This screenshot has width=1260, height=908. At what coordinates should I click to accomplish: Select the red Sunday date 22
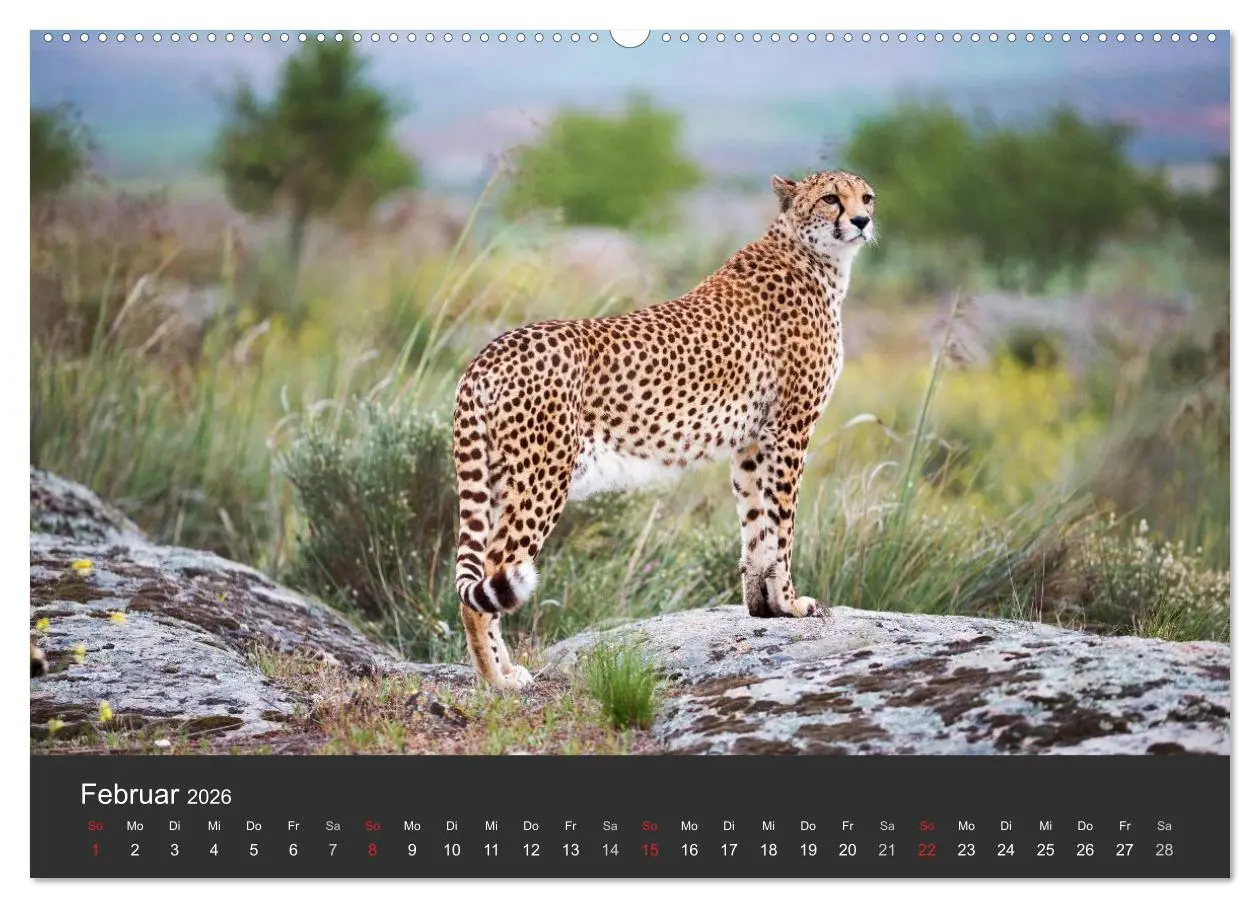pyautogui.click(x=926, y=850)
